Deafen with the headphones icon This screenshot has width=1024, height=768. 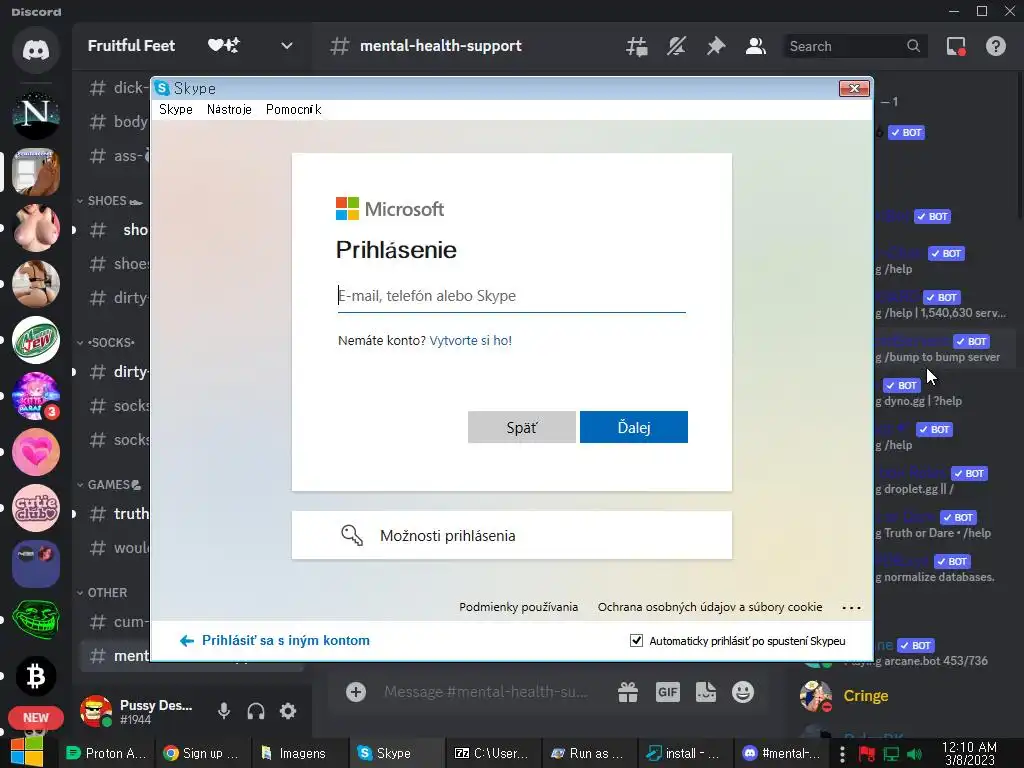coord(256,711)
